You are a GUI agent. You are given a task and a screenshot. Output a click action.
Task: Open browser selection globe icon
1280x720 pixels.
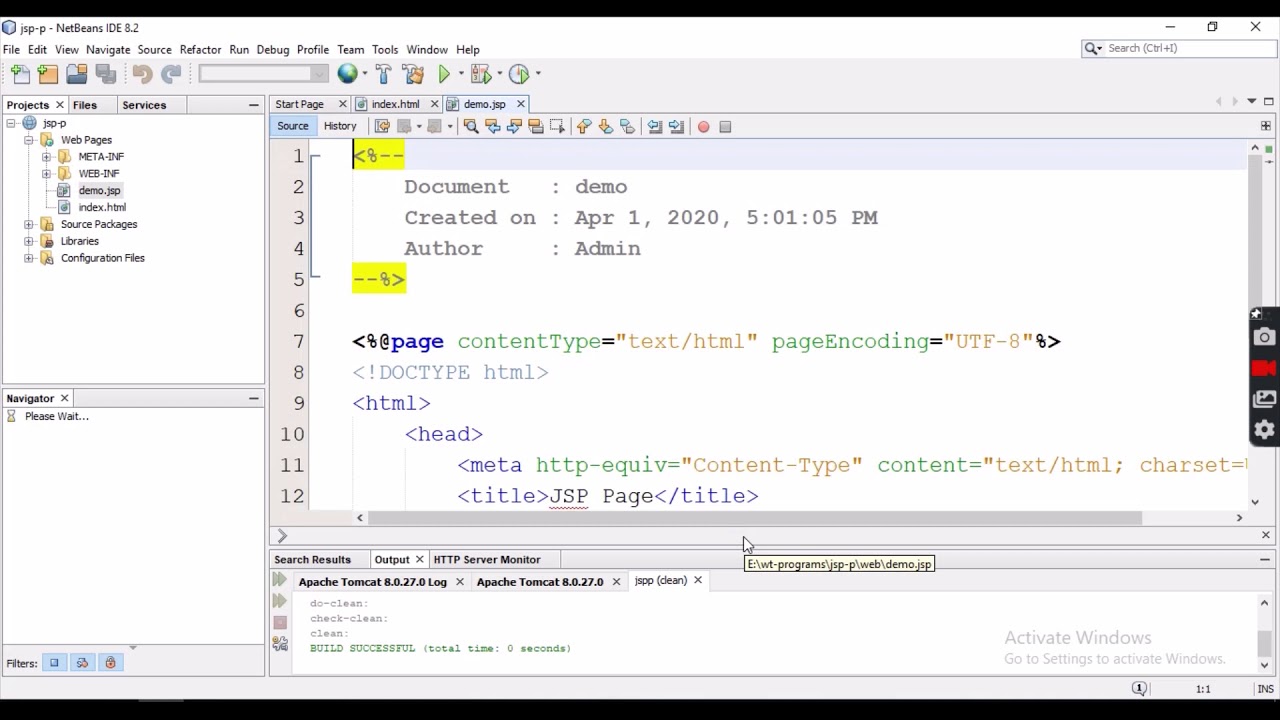(x=347, y=74)
